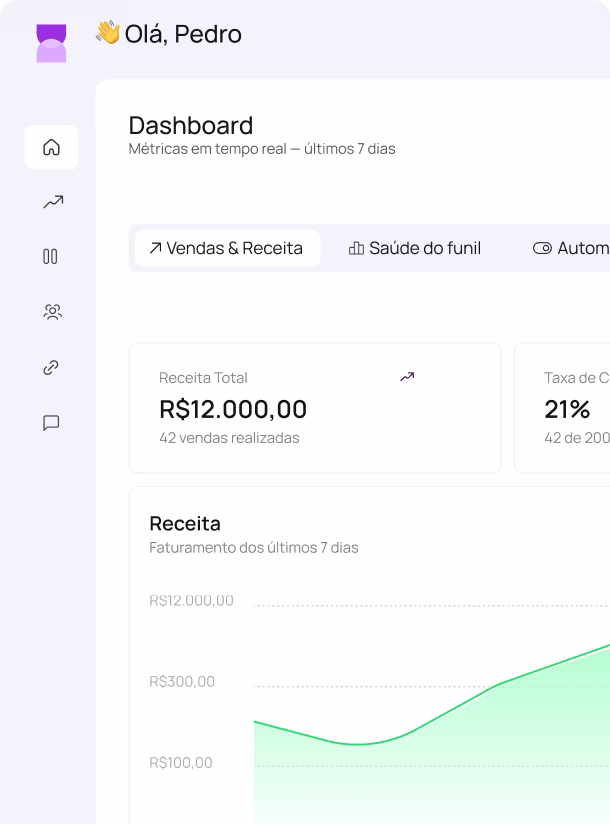Click the purple app logo
Viewport: 610px width, 824px height.
[x=51, y=44]
